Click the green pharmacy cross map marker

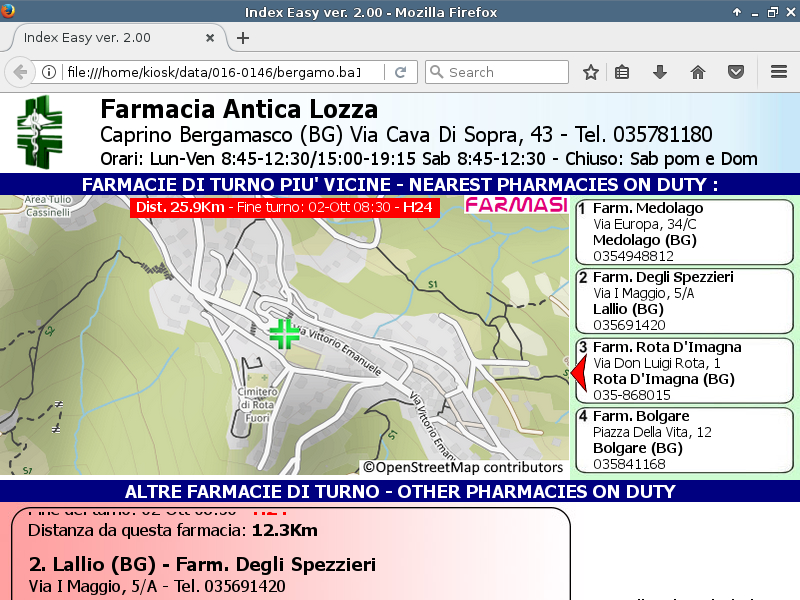coord(284,334)
